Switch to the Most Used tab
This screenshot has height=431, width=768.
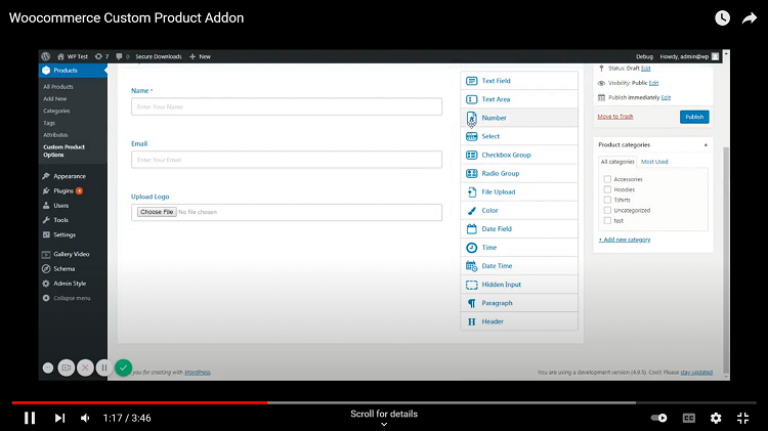point(654,161)
